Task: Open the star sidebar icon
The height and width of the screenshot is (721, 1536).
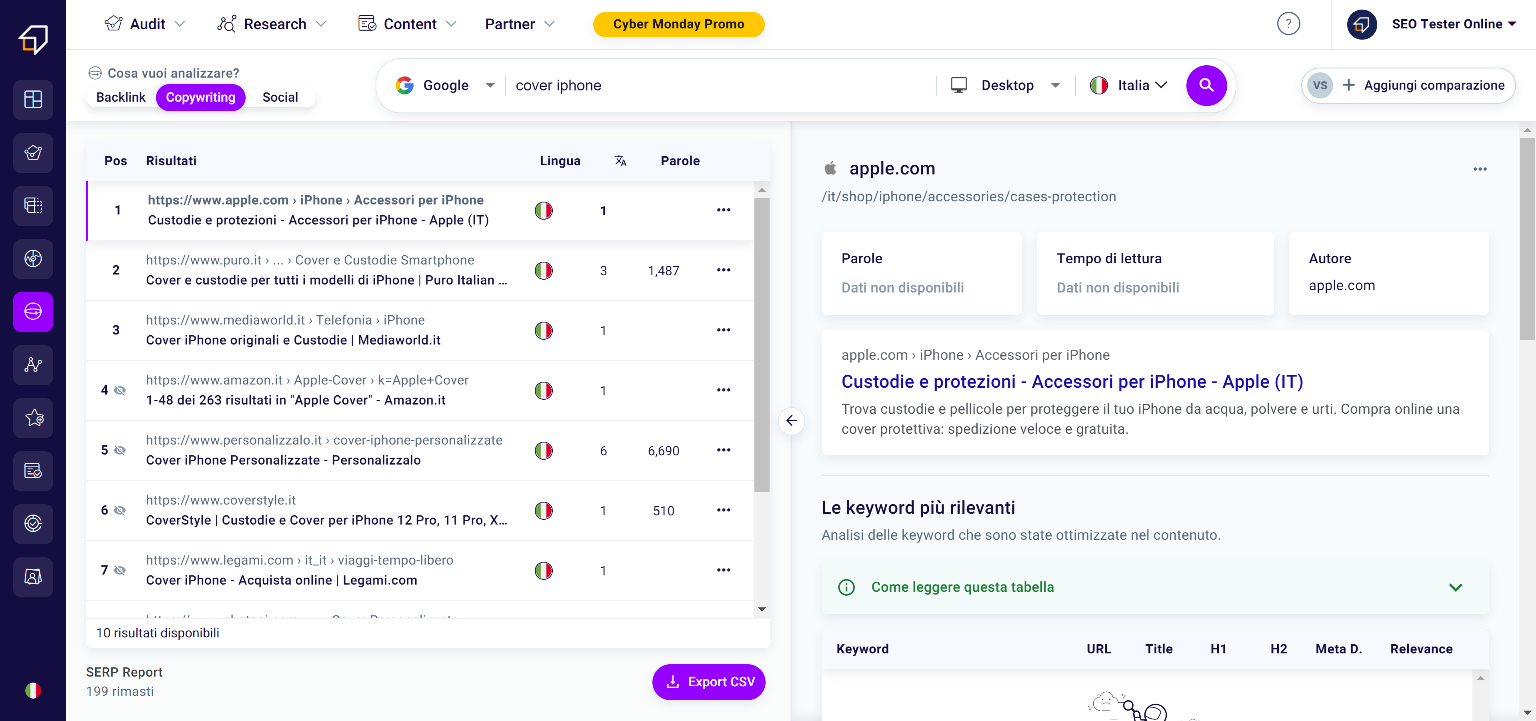Action: tap(33, 419)
